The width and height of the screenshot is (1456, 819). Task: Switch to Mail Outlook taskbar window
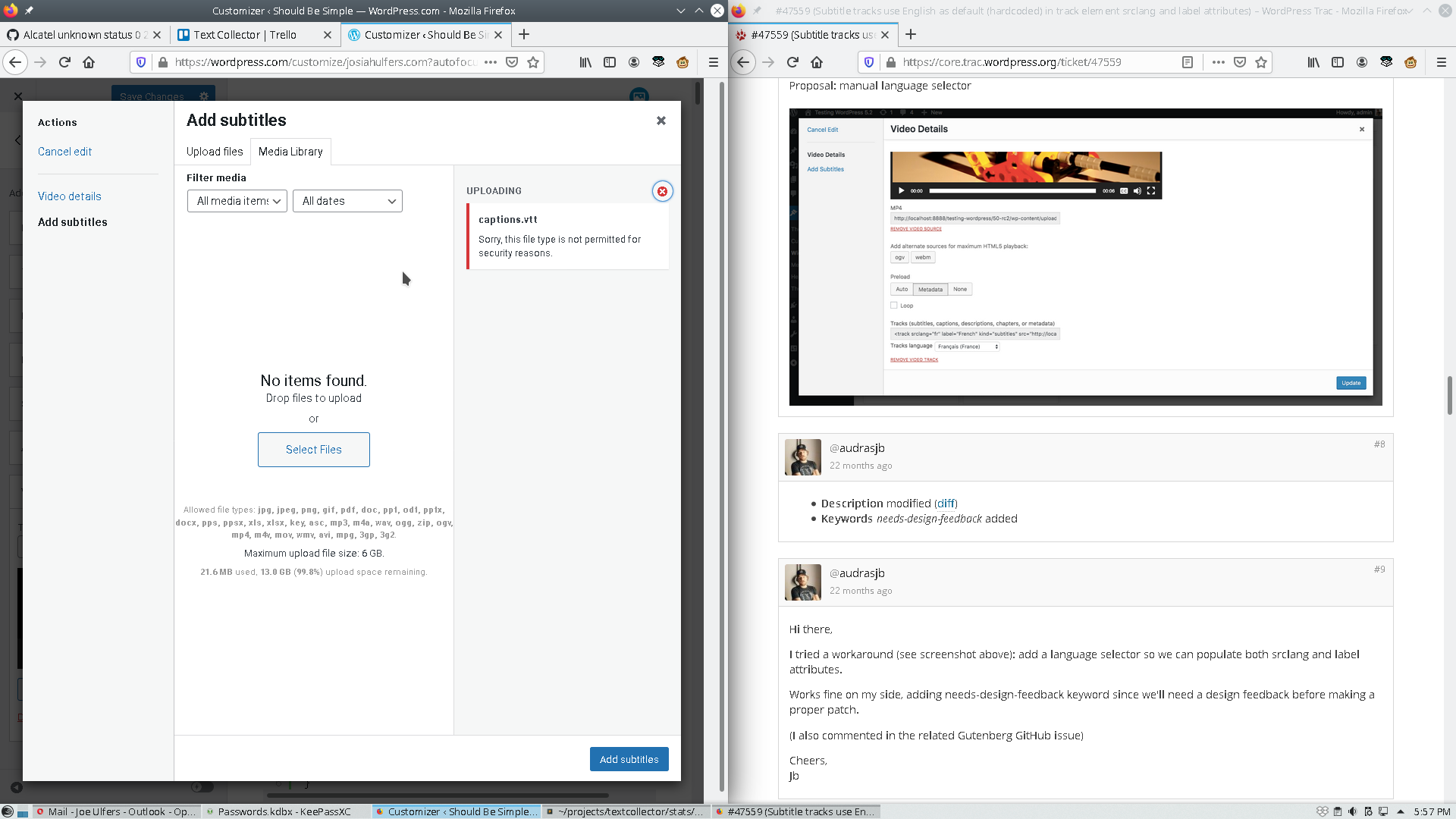pos(116,811)
